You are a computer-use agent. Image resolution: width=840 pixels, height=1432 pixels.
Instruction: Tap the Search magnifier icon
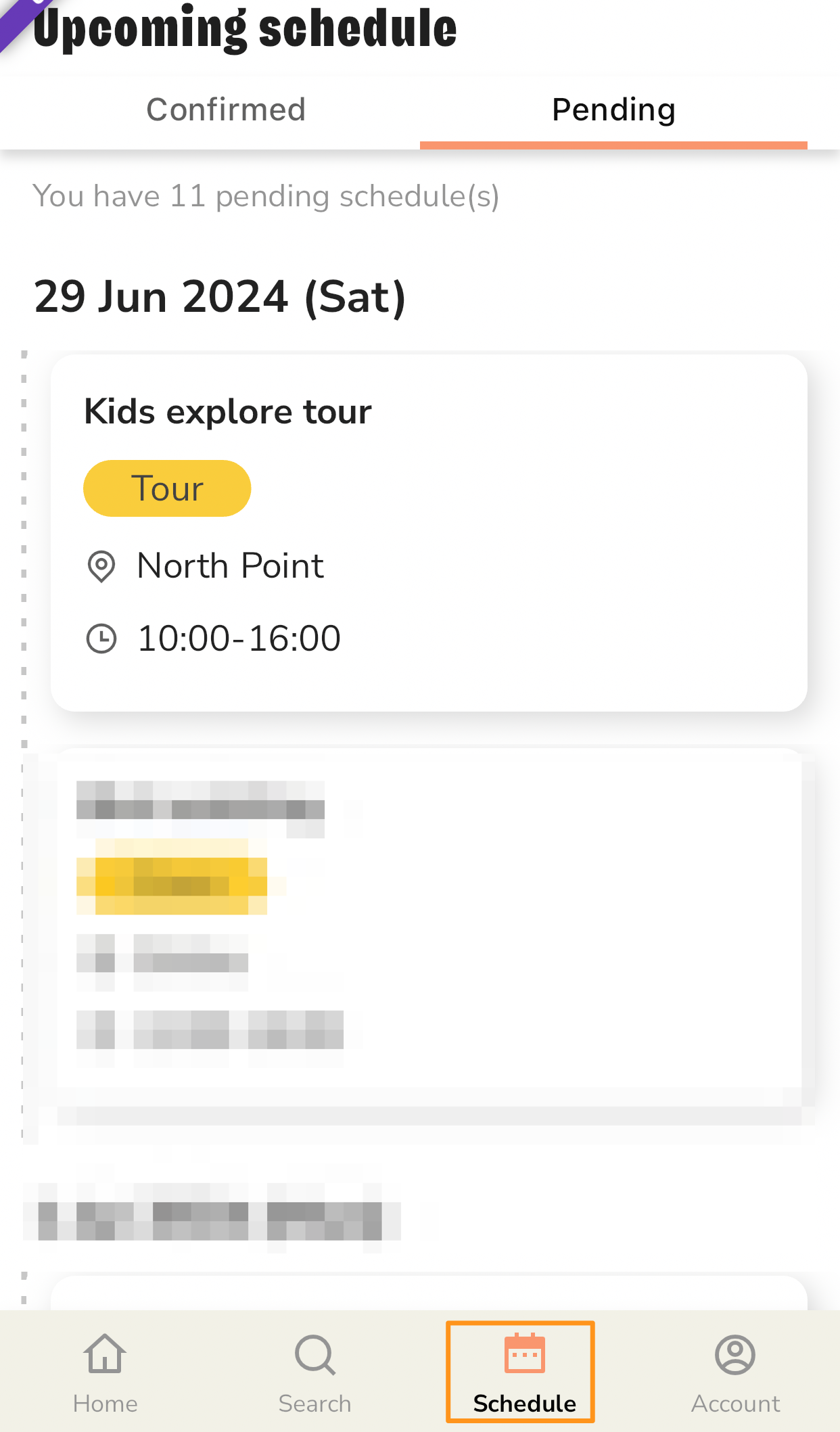(315, 1355)
